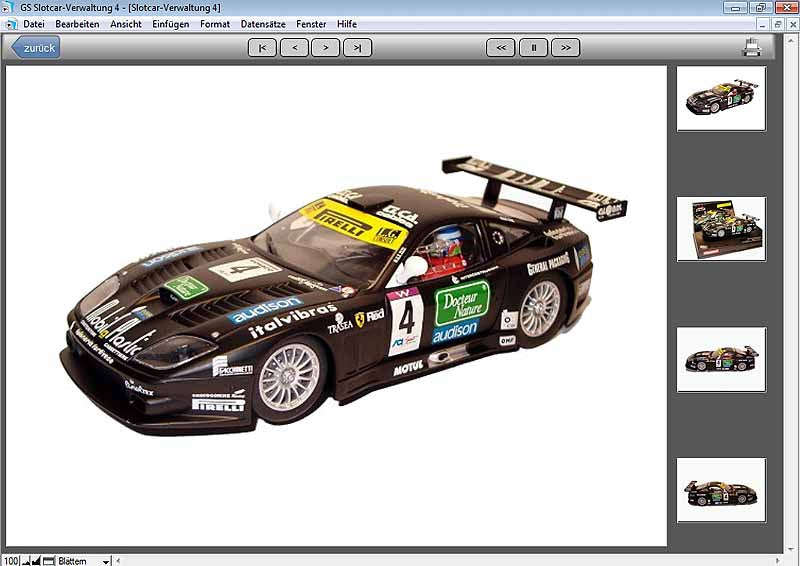Screen dimensions: 800x566
Task: Open the Datei menu
Action: pyautogui.click(x=33, y=23)
